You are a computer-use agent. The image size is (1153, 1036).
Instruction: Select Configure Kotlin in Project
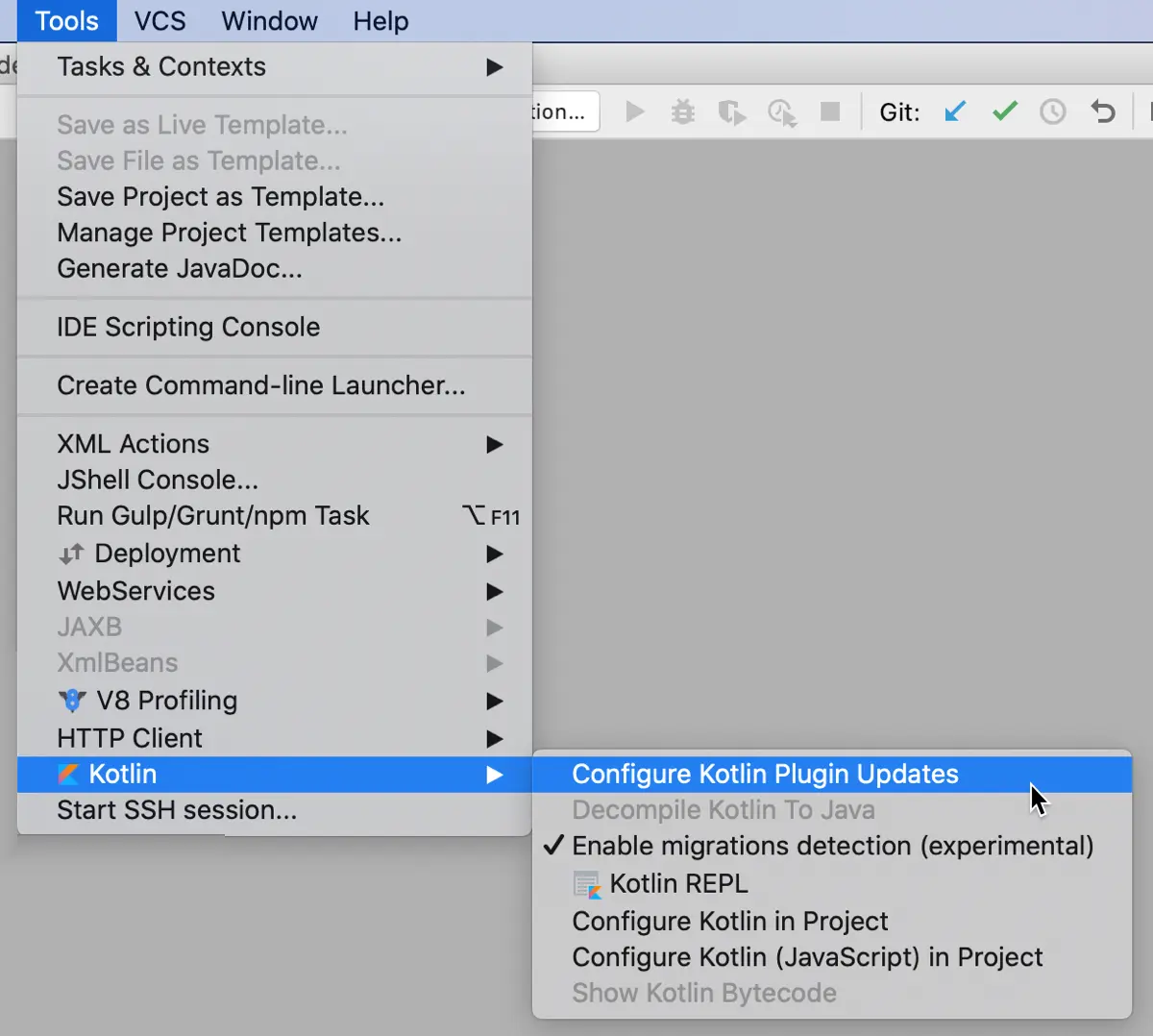[x=832, y=921]
